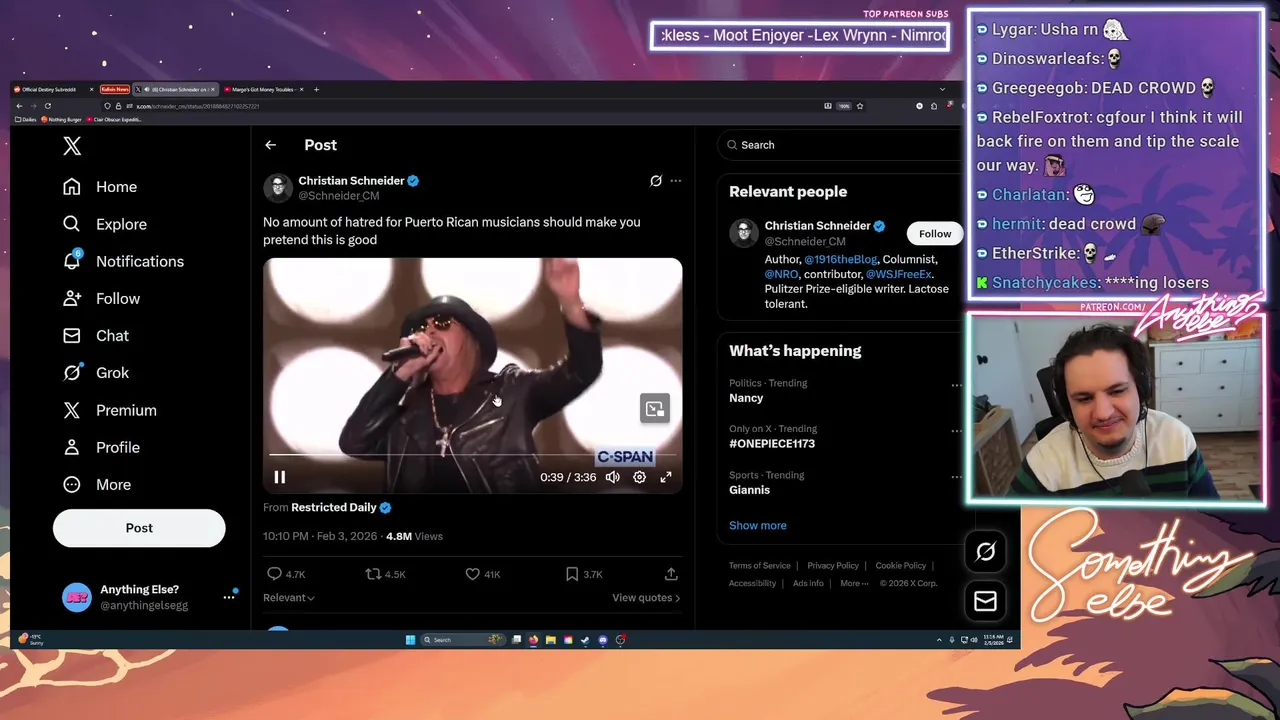Viewport: 1280px width, 720px height.
Task: Open Notifications in the sidebar
Action: pyautogui.click(x=123, y=261)
